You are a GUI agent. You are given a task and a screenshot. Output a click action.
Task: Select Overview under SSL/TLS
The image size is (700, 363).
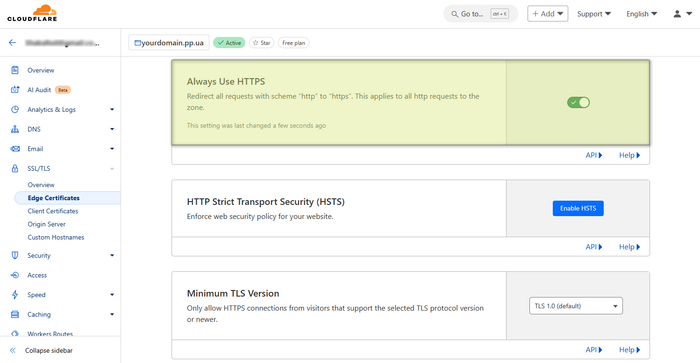pyautogui.click(x=41, y=185)
